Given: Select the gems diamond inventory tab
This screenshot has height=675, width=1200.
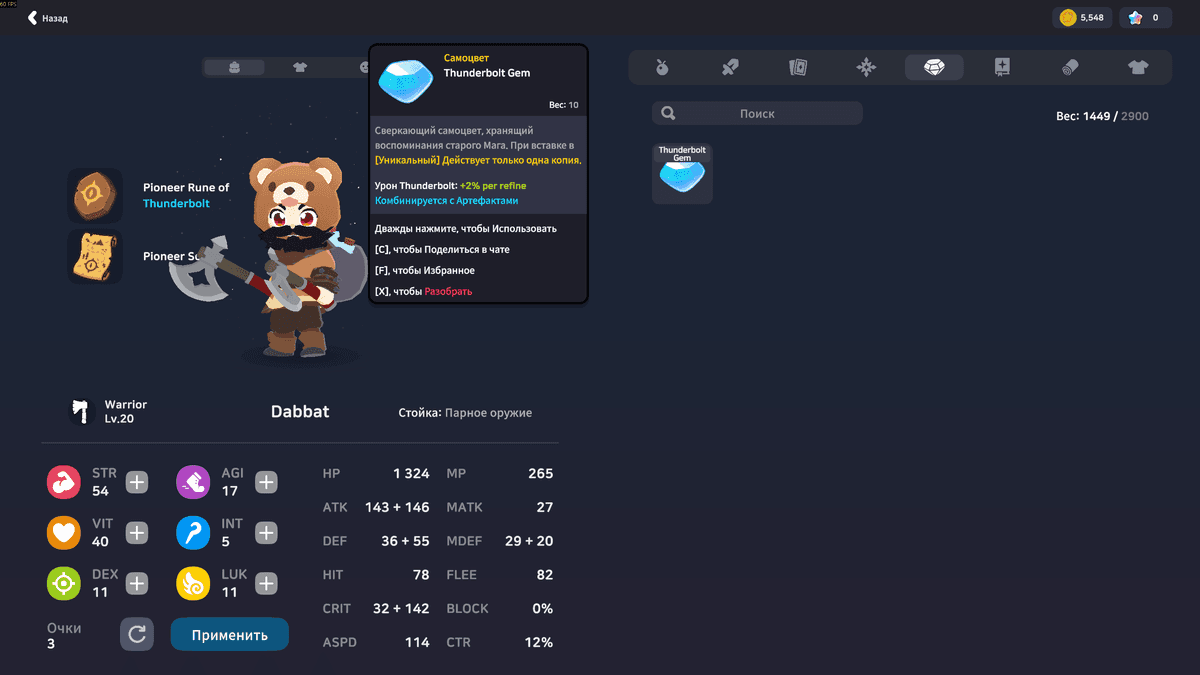Looking at the screenshot, I should click(934, 67).
